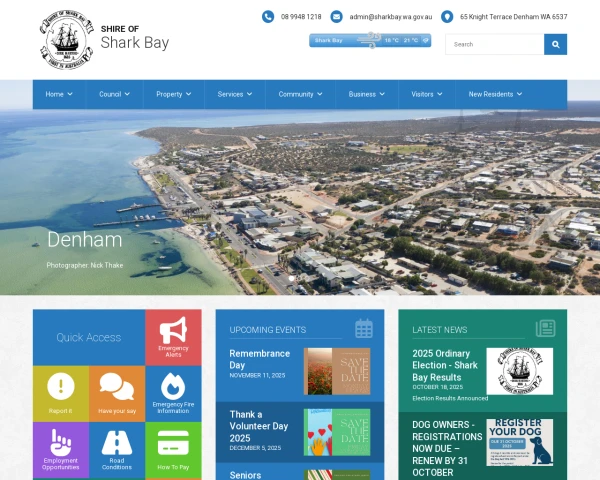
Task: Click the Denham slide caption
Action: click(x=85, y=240)
